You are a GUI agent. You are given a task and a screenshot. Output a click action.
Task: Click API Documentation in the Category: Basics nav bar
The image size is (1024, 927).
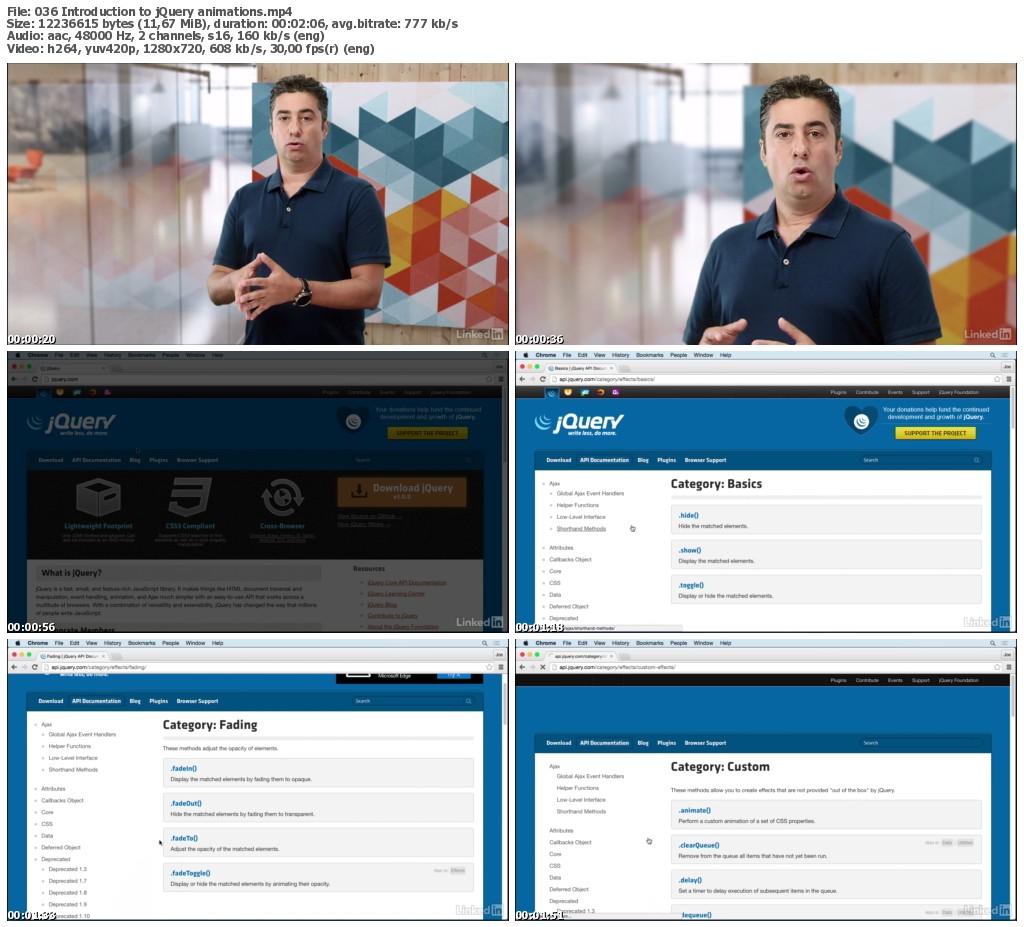[604, 460]
